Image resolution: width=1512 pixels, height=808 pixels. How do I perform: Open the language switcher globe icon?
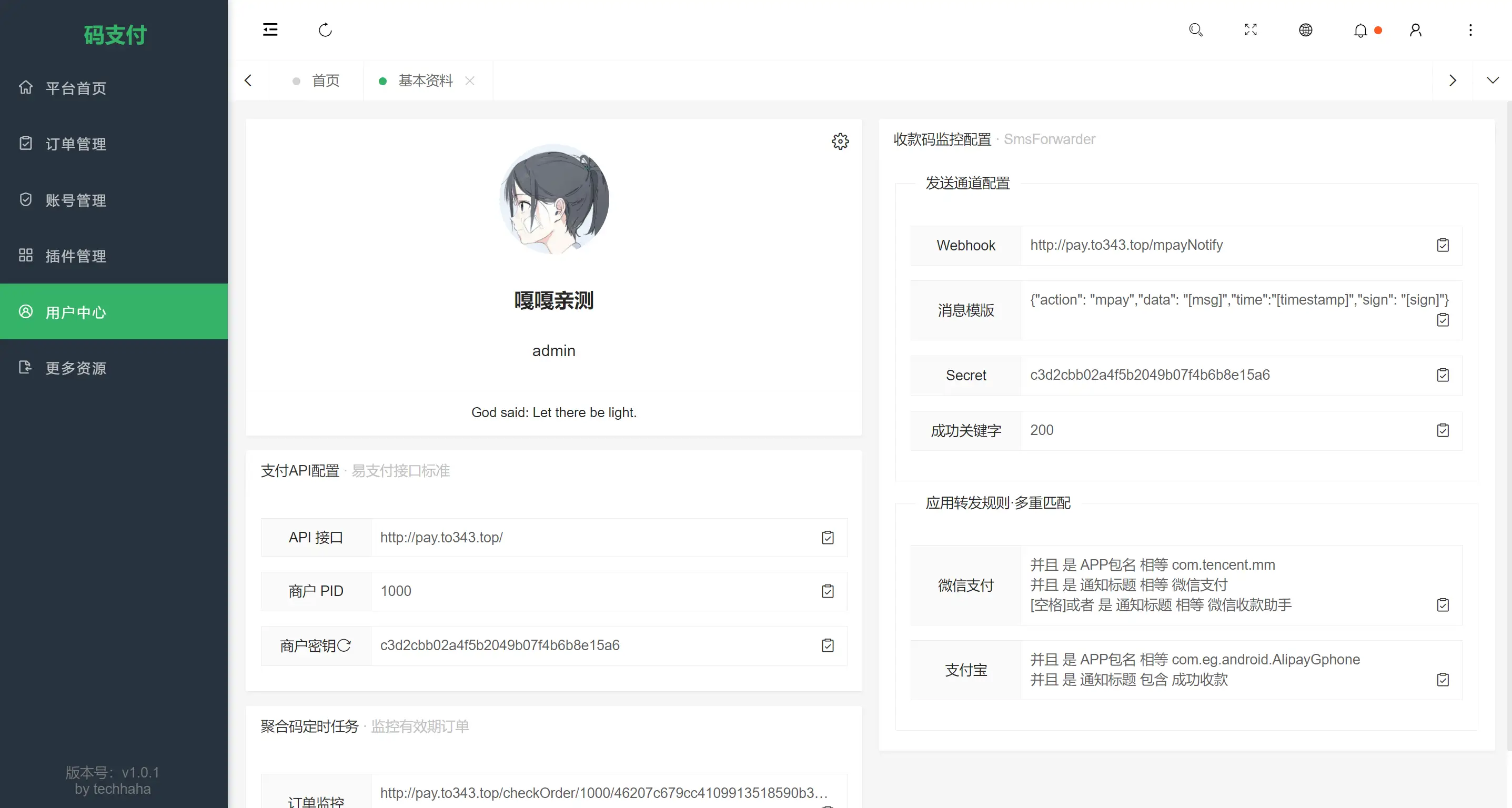[x=1305, y=30]
